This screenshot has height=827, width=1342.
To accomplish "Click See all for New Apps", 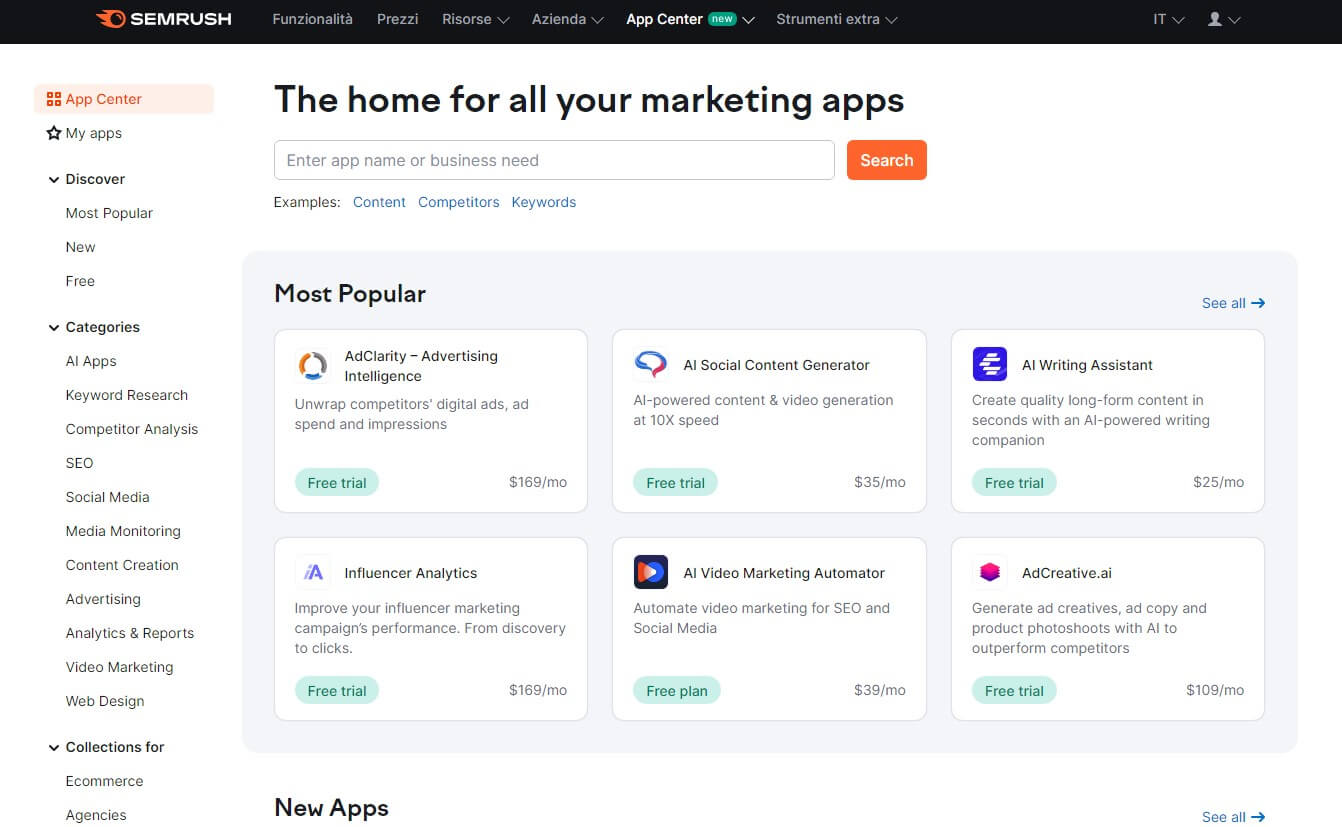I will pyautogui.click(x=1233, y=817).
